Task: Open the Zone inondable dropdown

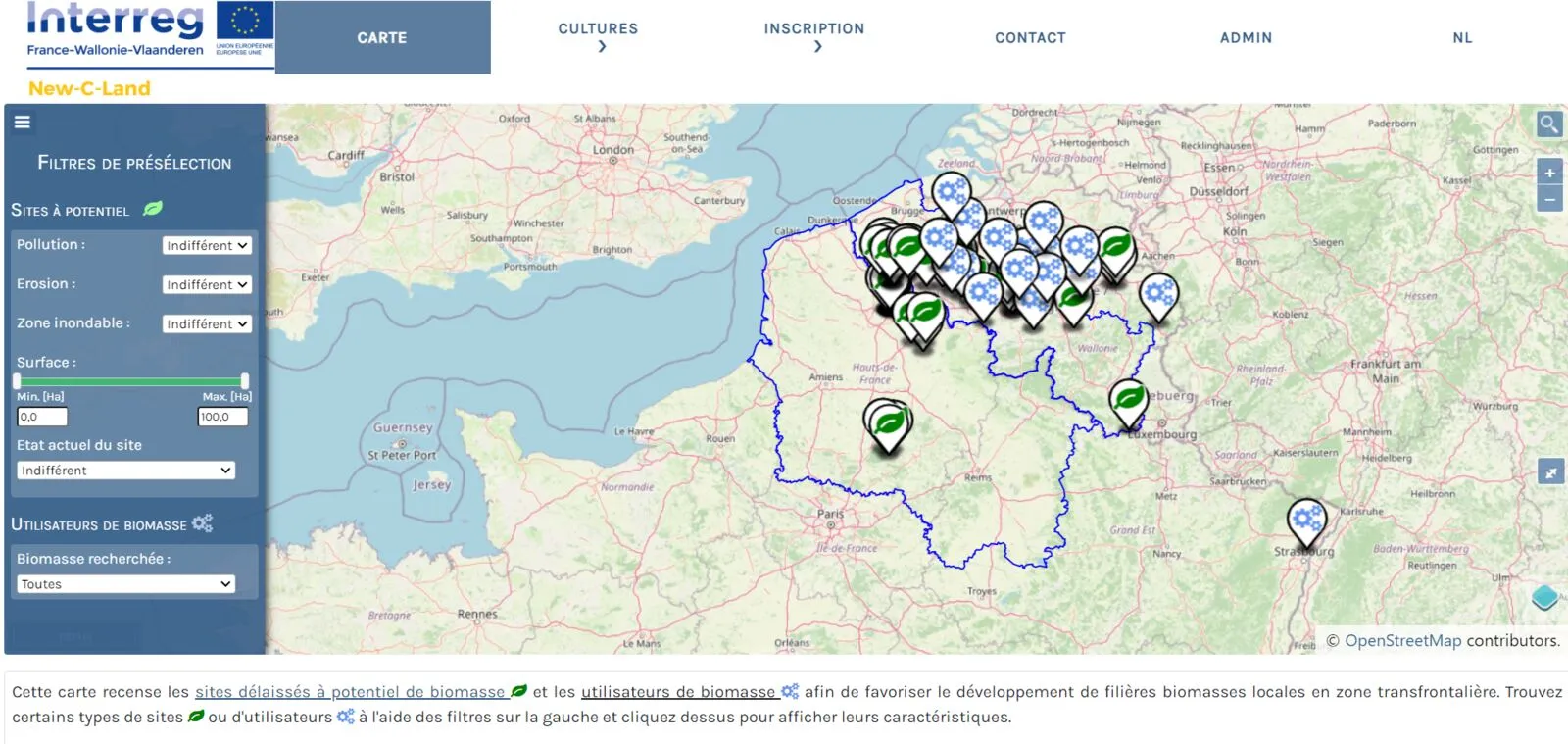Action: click(x=207, y=323)
